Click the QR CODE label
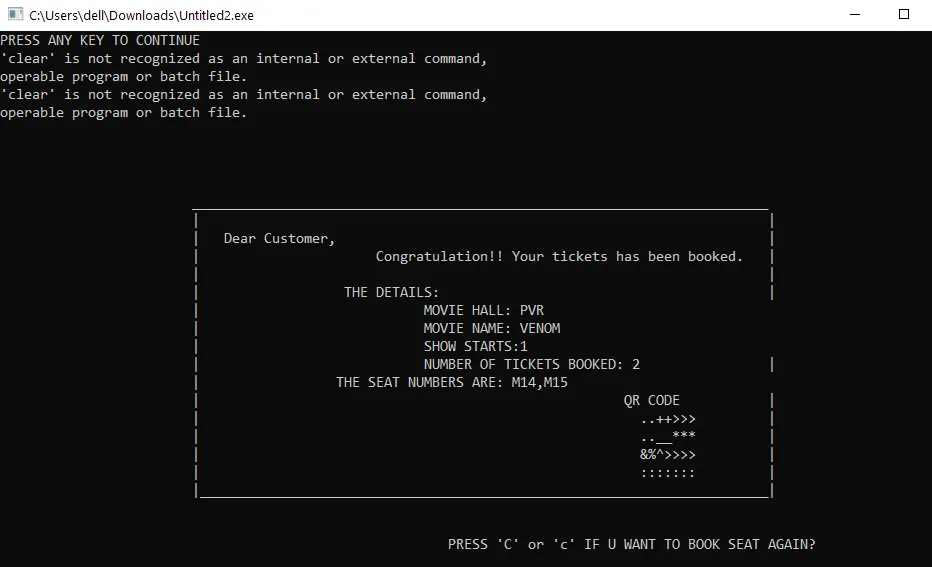The image size is (932, 567). click(x=651, y=401)
